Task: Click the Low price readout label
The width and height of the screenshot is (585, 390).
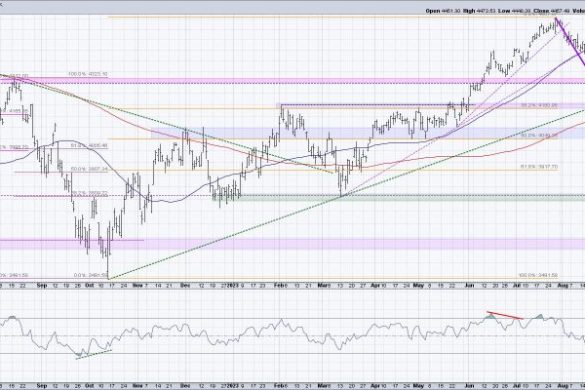Action: (504, 11)
